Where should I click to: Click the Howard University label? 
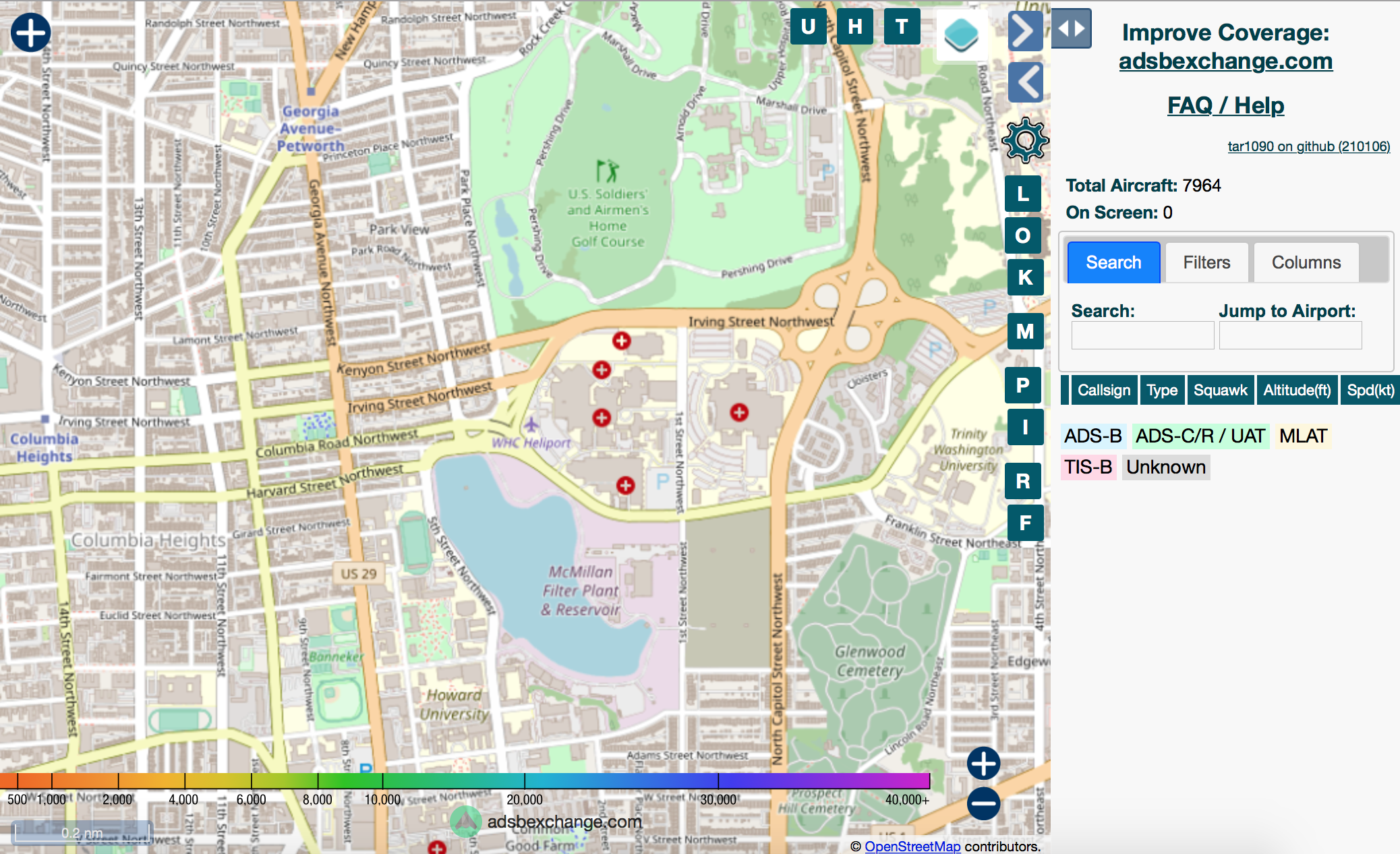[x=455, y=704]
